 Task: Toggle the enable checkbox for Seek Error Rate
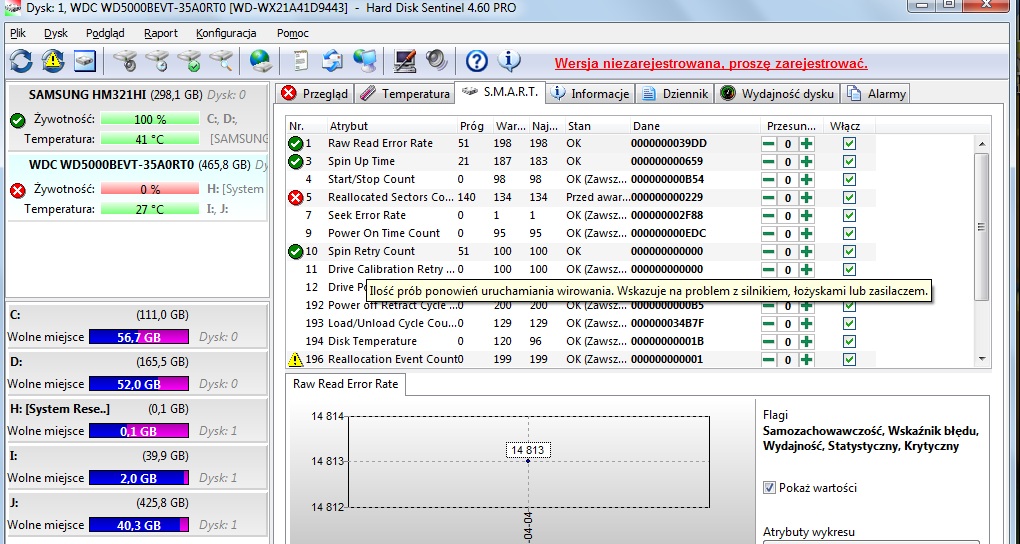click(x=849, y=215)
